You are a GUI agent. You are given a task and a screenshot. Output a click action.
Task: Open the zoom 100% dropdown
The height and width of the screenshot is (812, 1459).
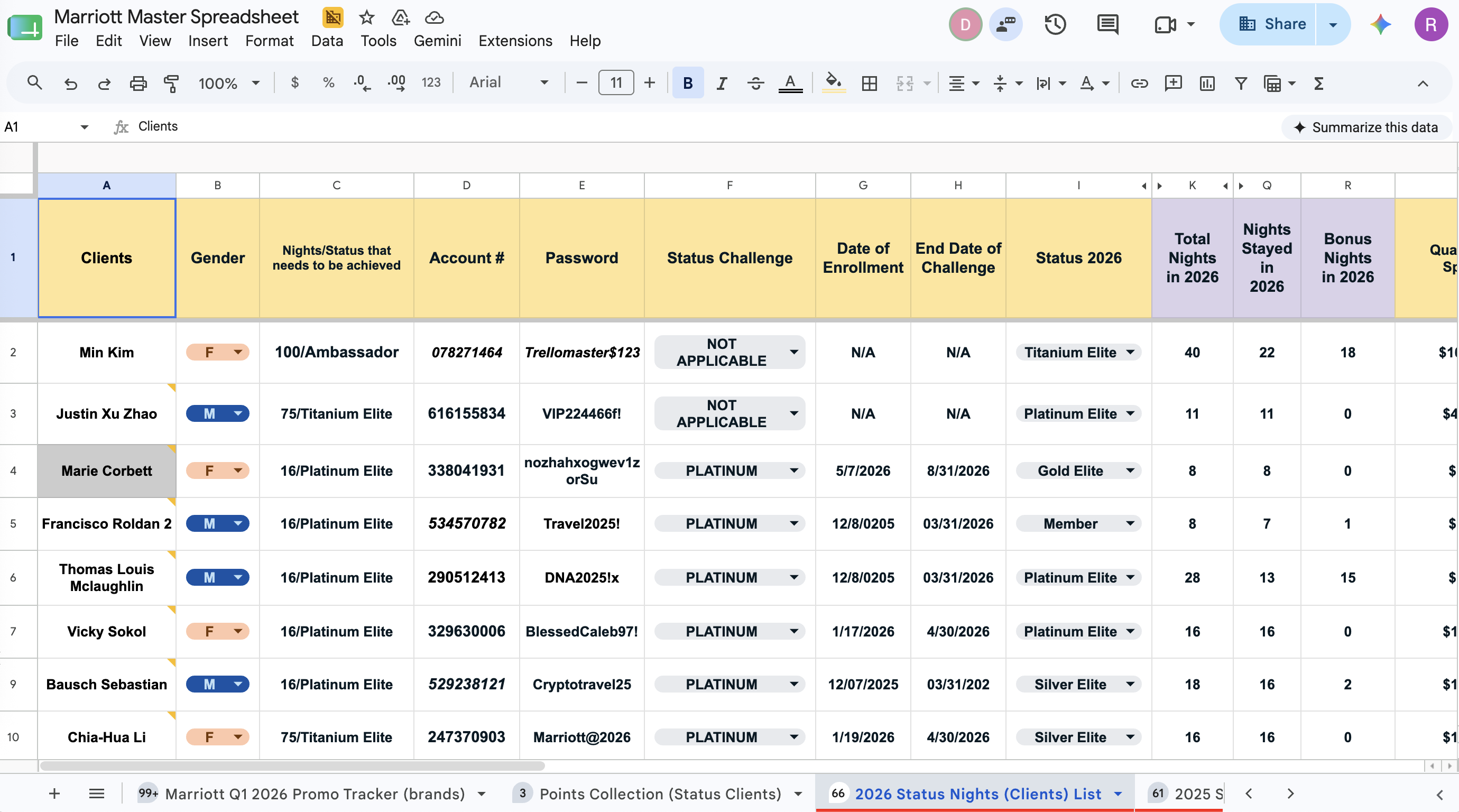click(229, 83)
